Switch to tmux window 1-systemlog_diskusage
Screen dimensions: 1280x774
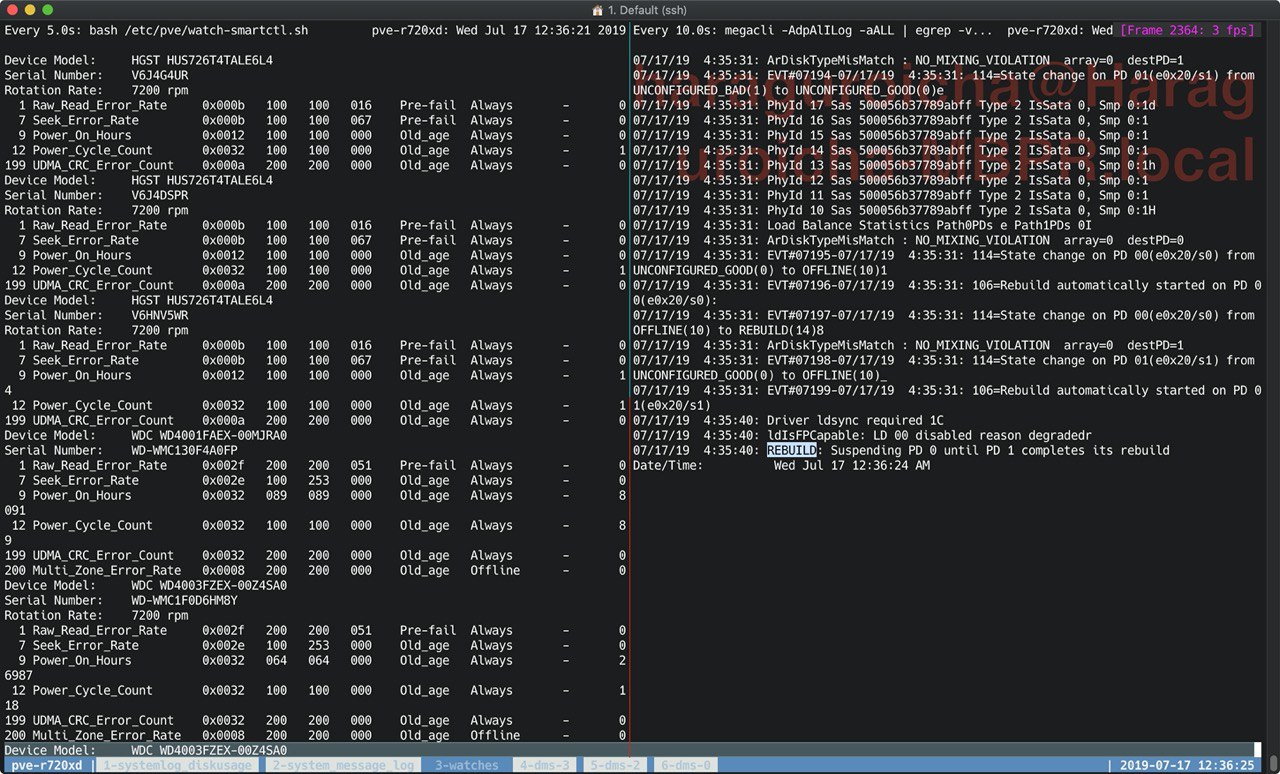click(177, 765)
